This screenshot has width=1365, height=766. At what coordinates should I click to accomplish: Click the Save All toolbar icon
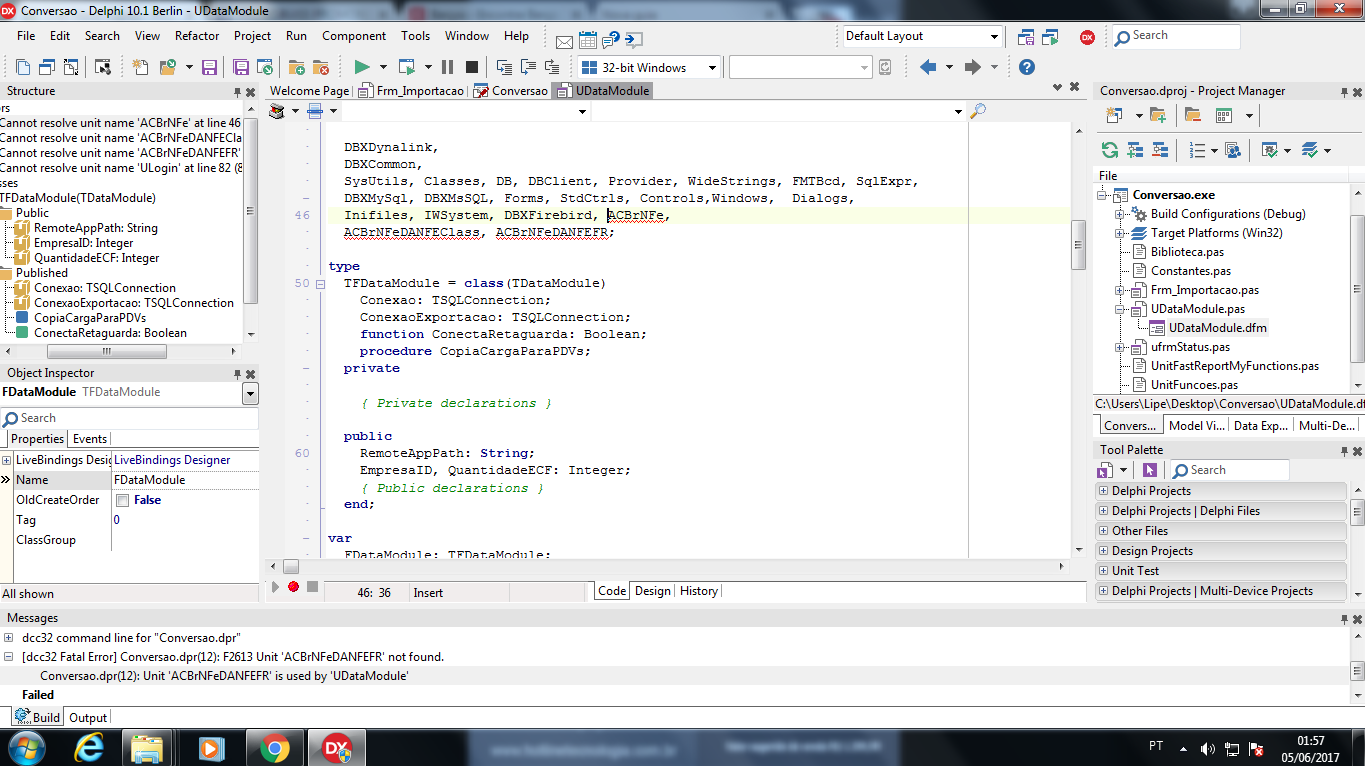click(241, 67)
